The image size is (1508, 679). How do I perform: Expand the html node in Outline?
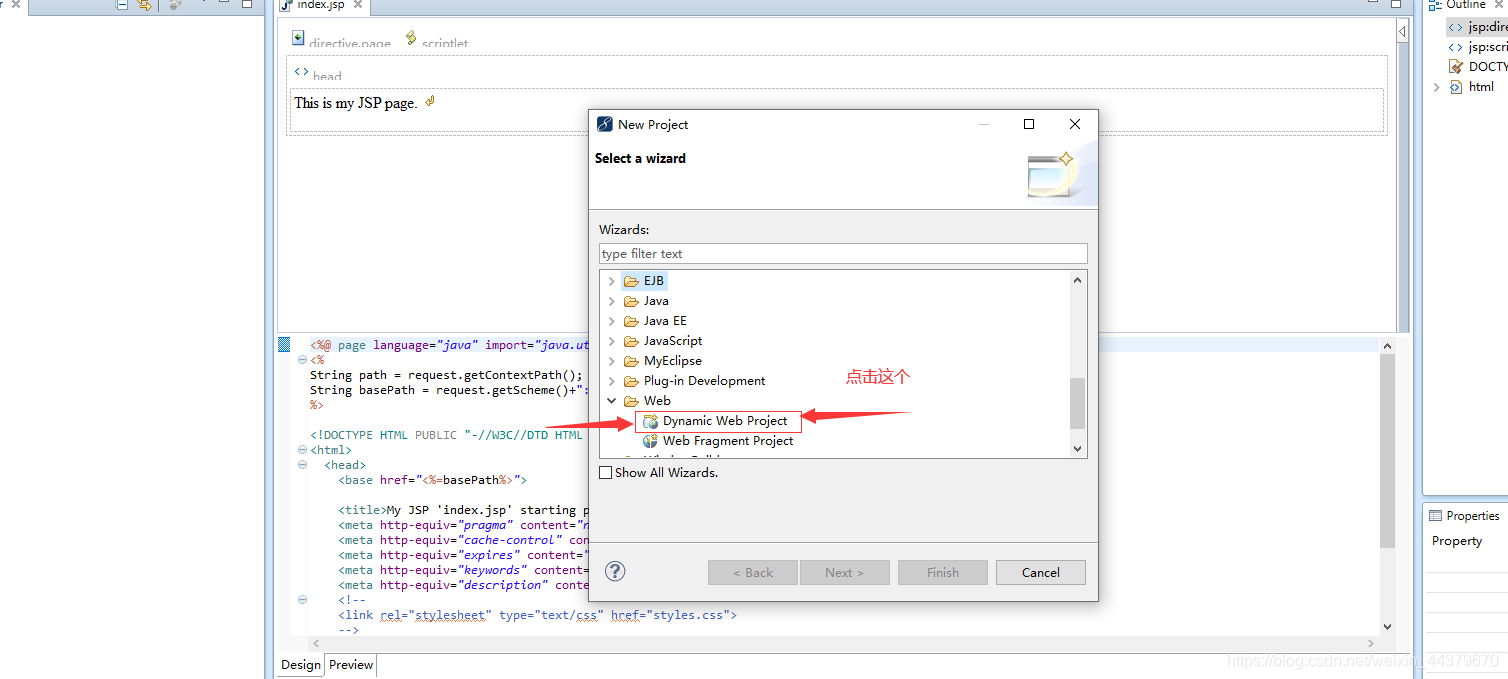(x=1437, y=87)
